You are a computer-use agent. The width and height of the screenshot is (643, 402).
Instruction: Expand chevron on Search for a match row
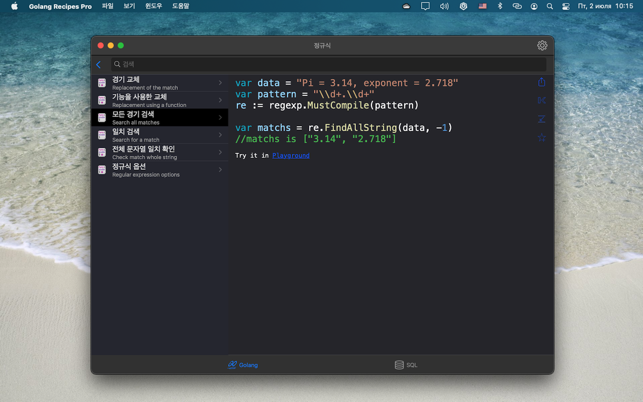tap(220, 135)
